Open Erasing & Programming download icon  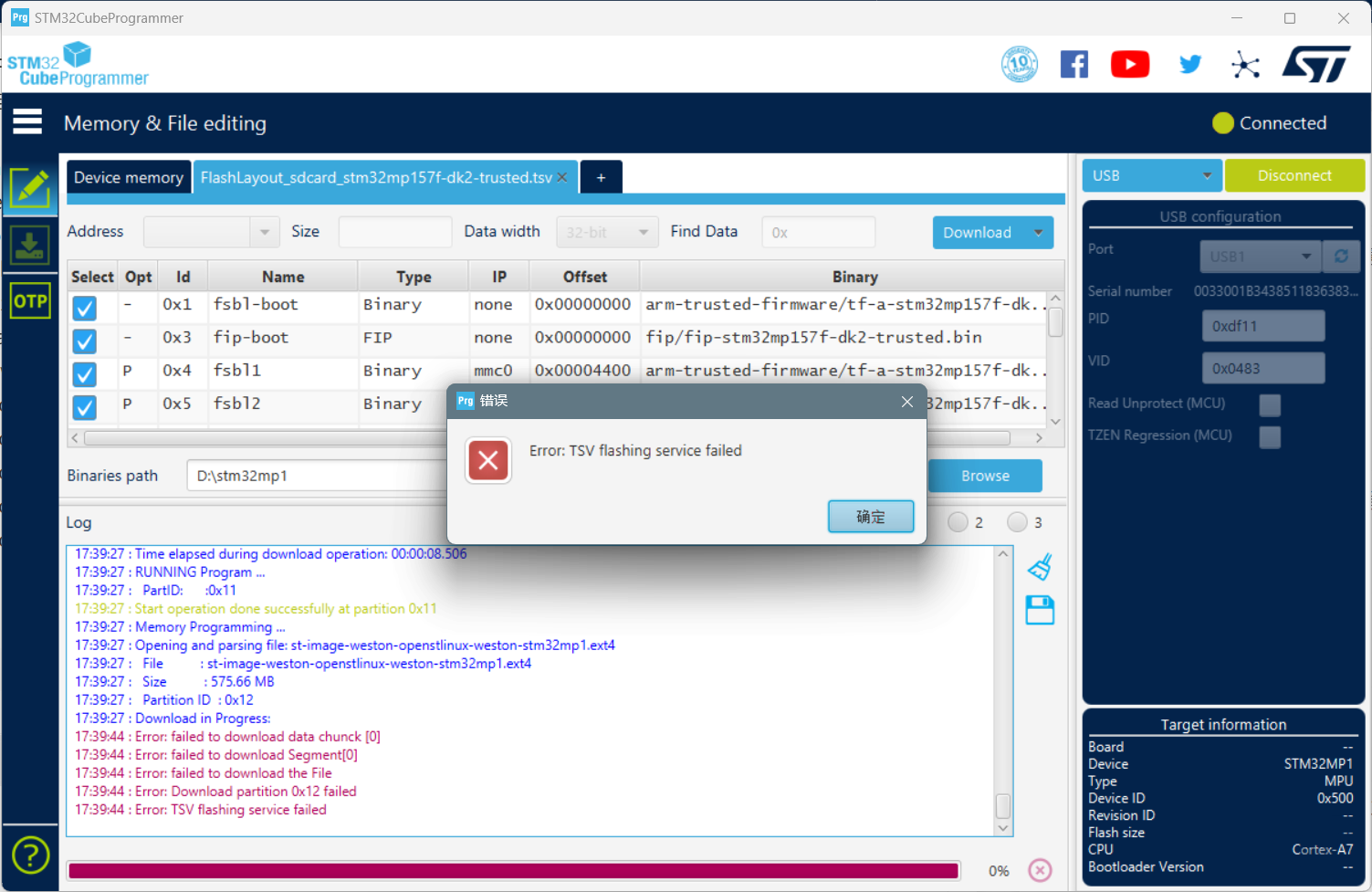pos(30,246)
